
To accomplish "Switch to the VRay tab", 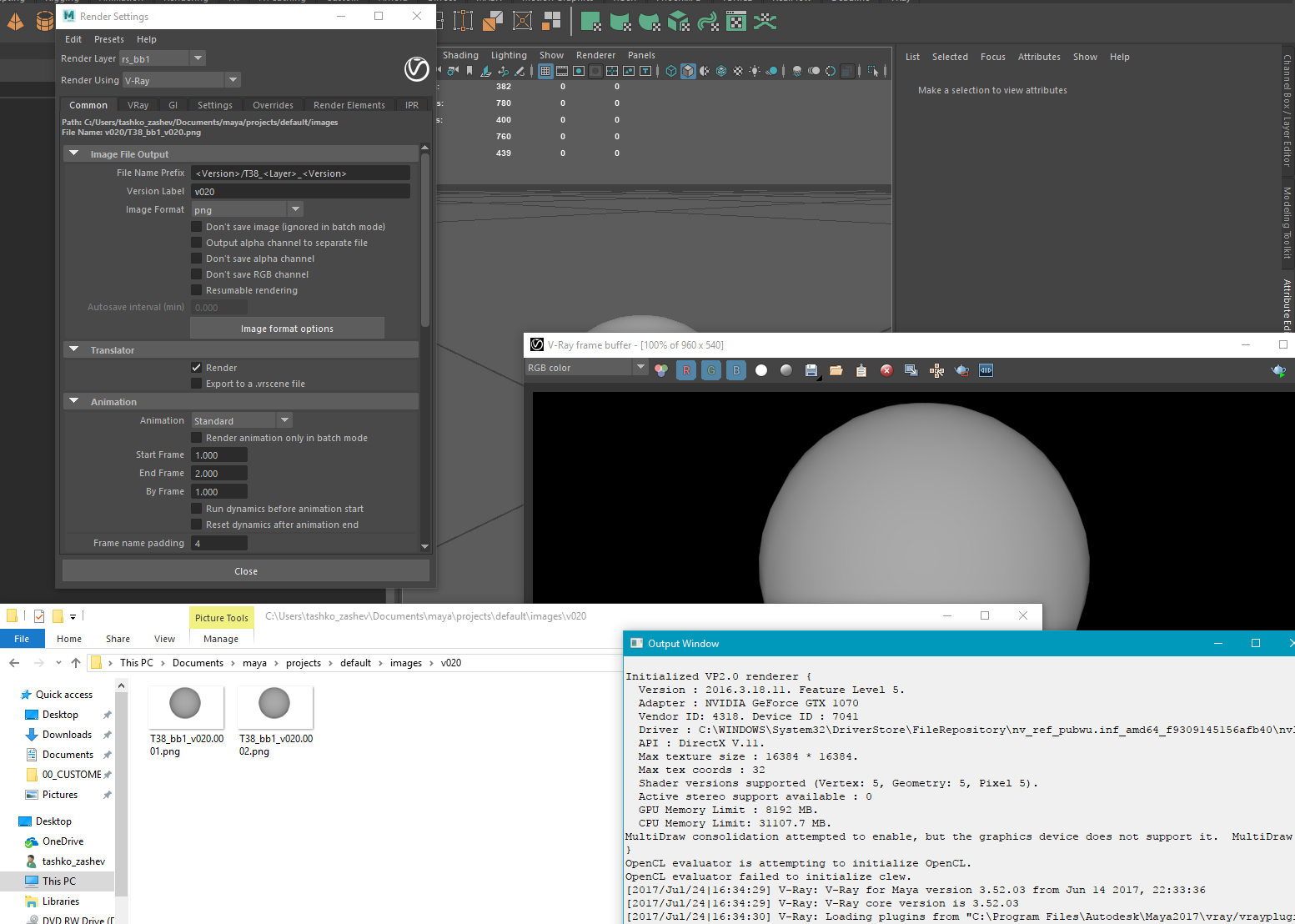I will [138, 105].
